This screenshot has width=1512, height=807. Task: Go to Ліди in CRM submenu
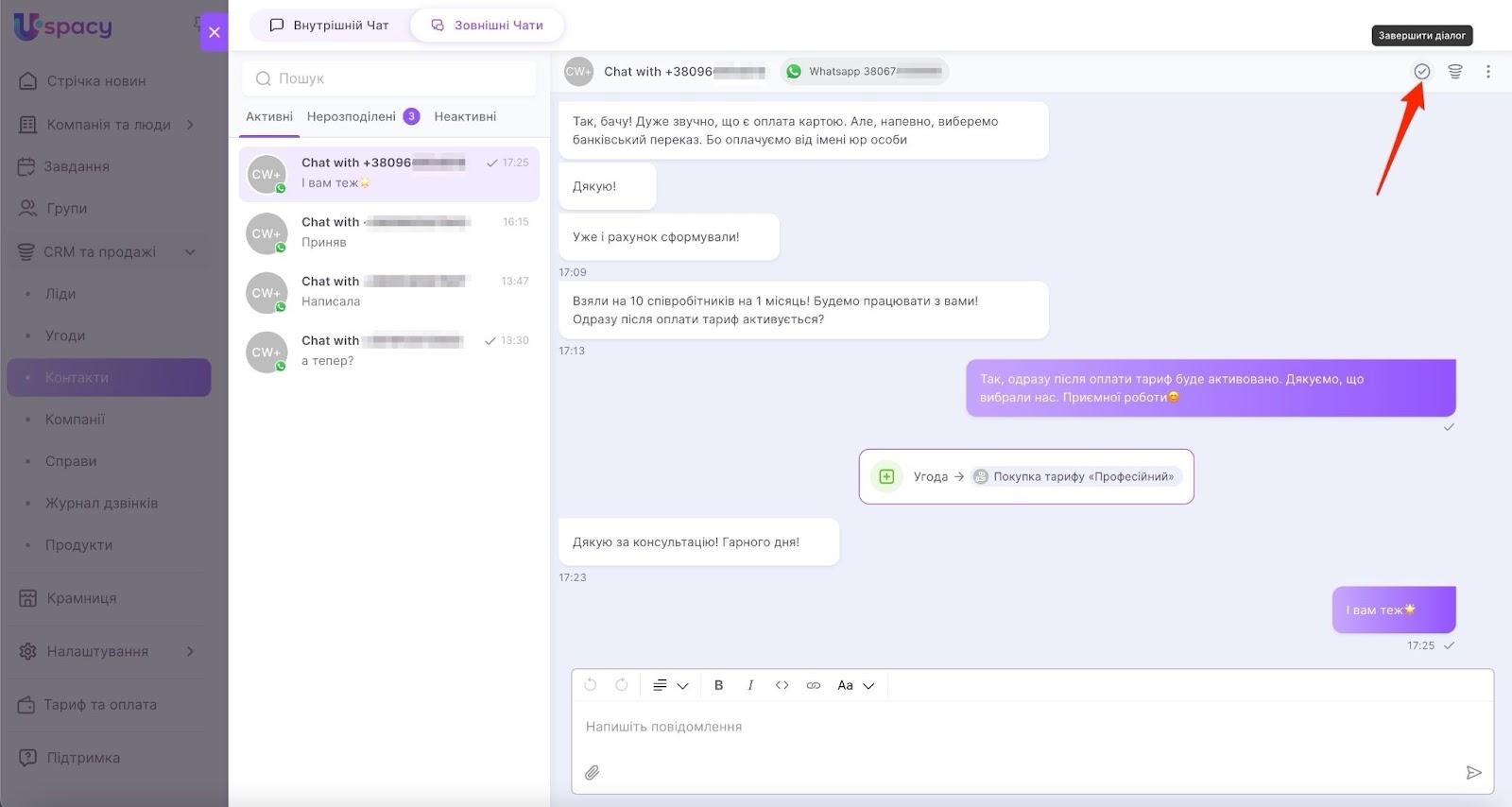point(60,294)
